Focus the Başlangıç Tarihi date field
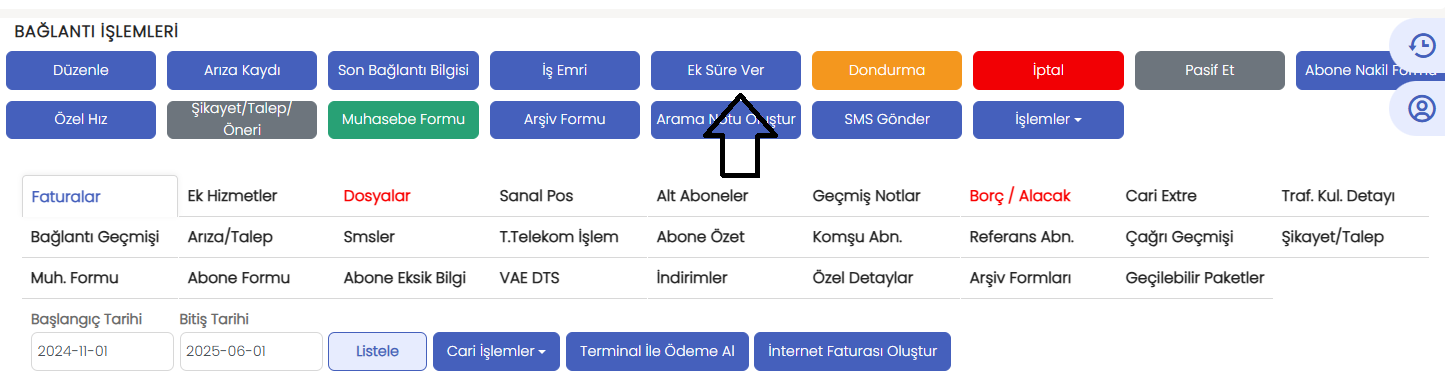The height and width of the screenshot is (379, 1445). point(102,351)
